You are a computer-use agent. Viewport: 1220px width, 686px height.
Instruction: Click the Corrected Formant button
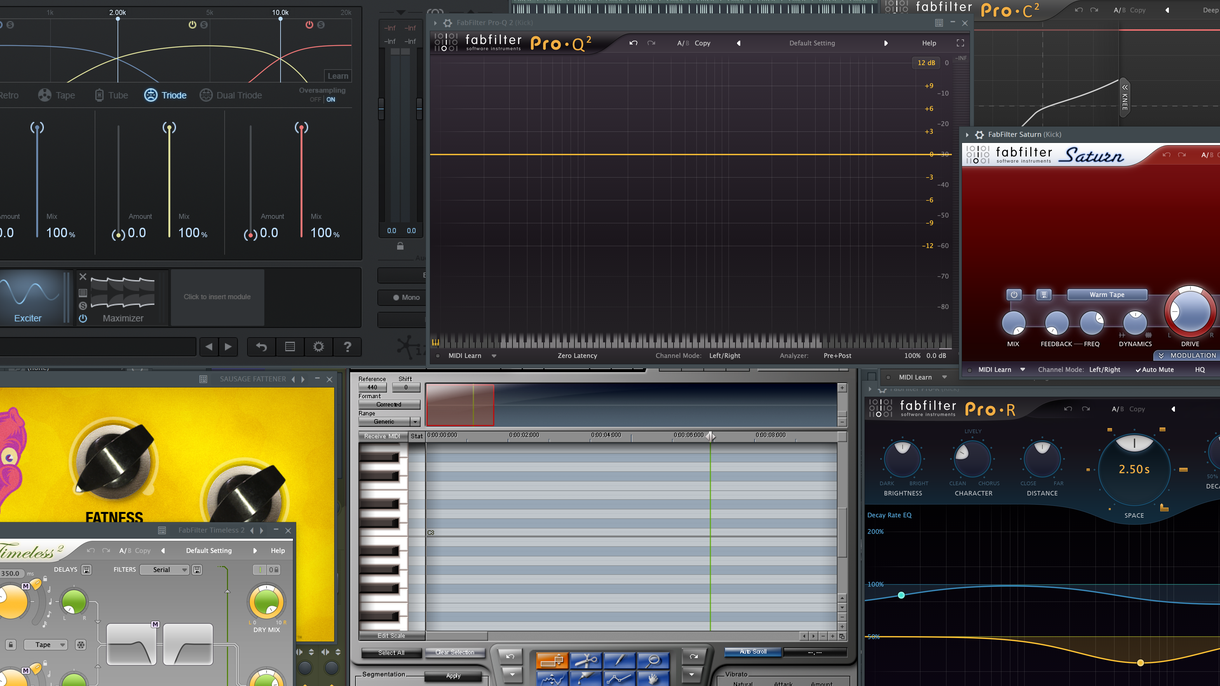click(389, 405)
